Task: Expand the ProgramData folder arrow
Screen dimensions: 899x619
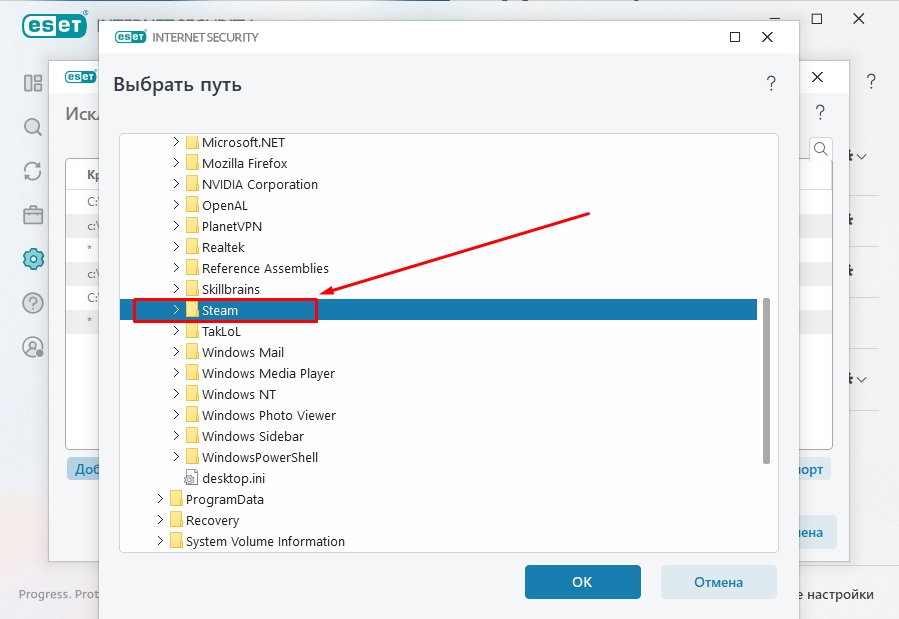Action: 160,499
